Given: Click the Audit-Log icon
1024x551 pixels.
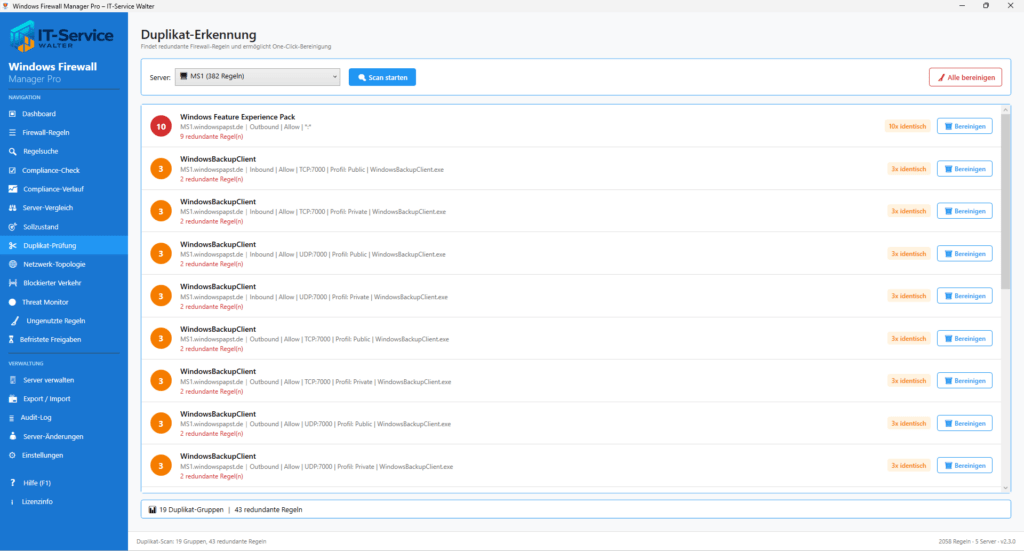Looking at the screenshot, I should (11, 418).
